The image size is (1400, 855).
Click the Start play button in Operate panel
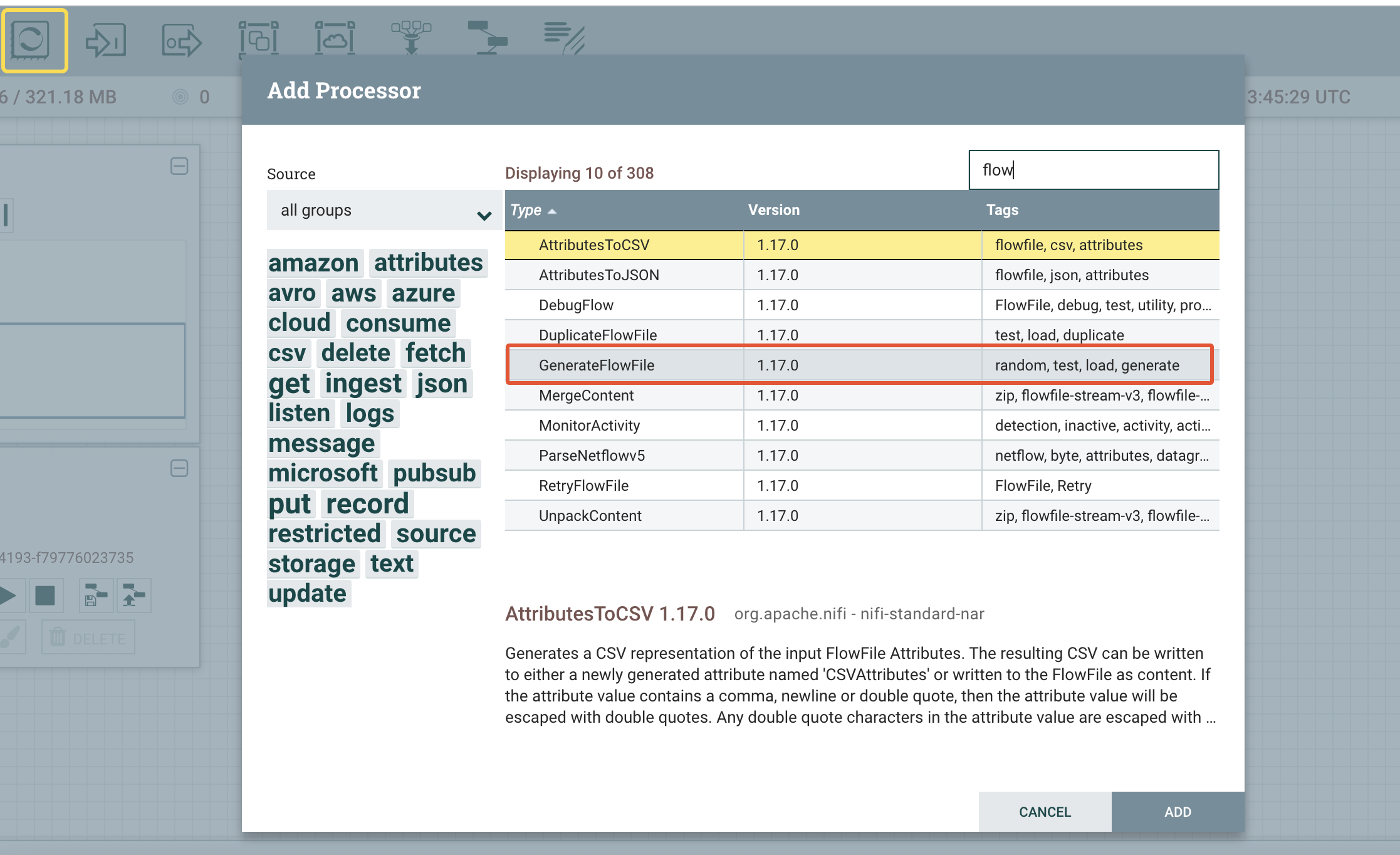pos(9,595)
